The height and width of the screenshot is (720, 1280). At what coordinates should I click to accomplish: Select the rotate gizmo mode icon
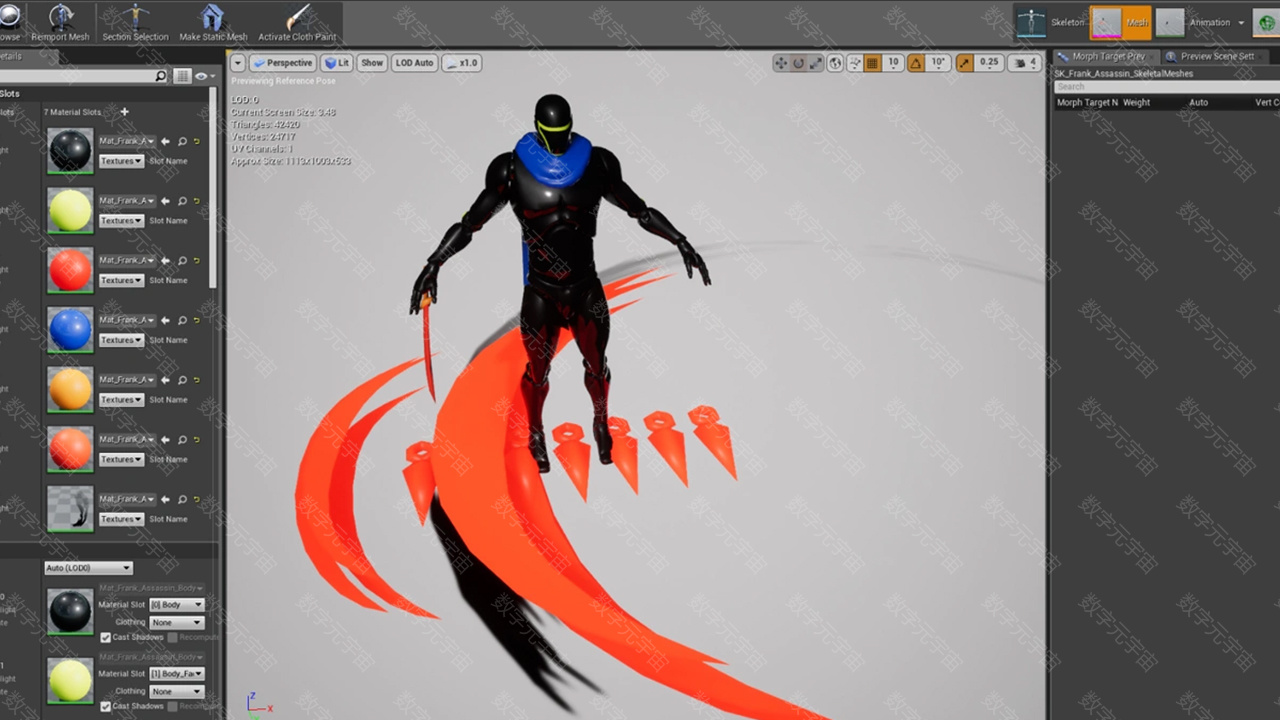(x=798, y=63)
